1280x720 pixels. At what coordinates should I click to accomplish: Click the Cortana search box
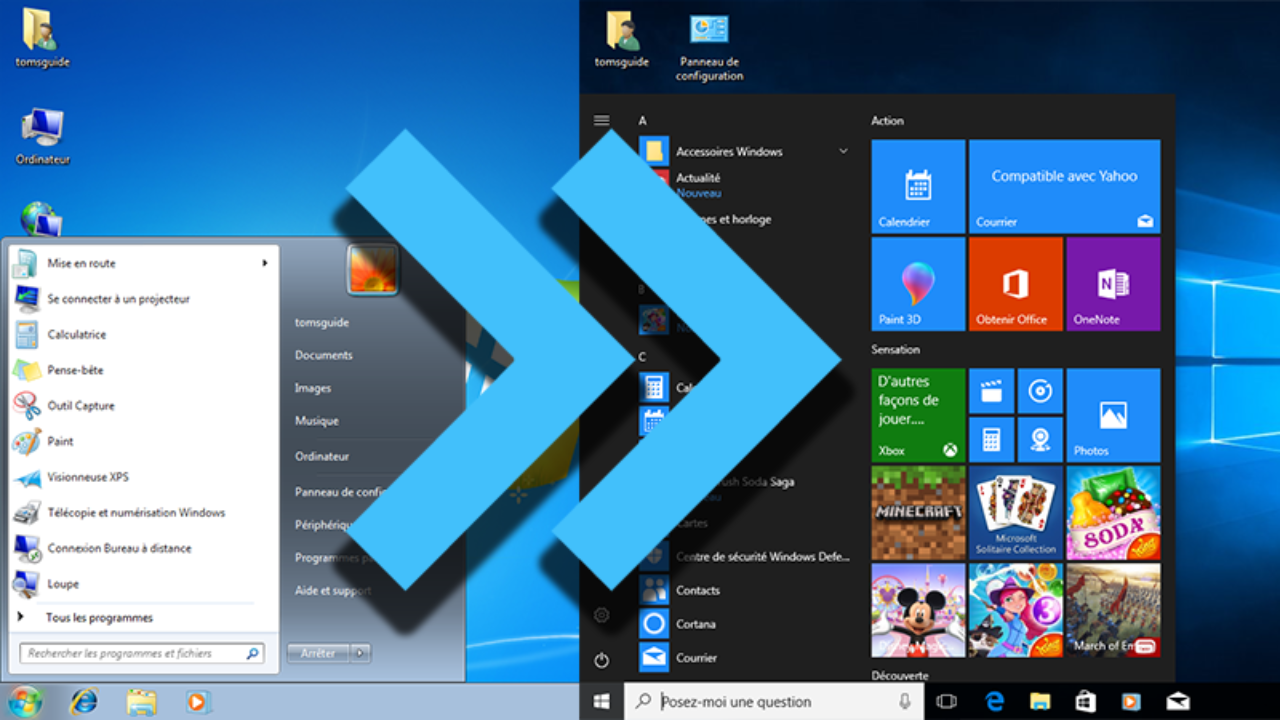[x=774, y=702]
